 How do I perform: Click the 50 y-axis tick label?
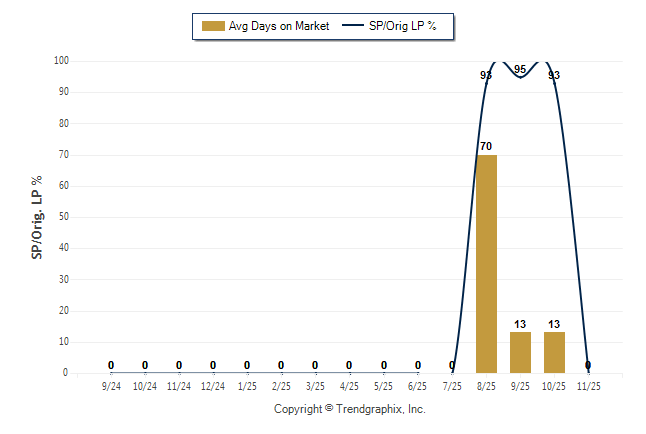(63, 217)
